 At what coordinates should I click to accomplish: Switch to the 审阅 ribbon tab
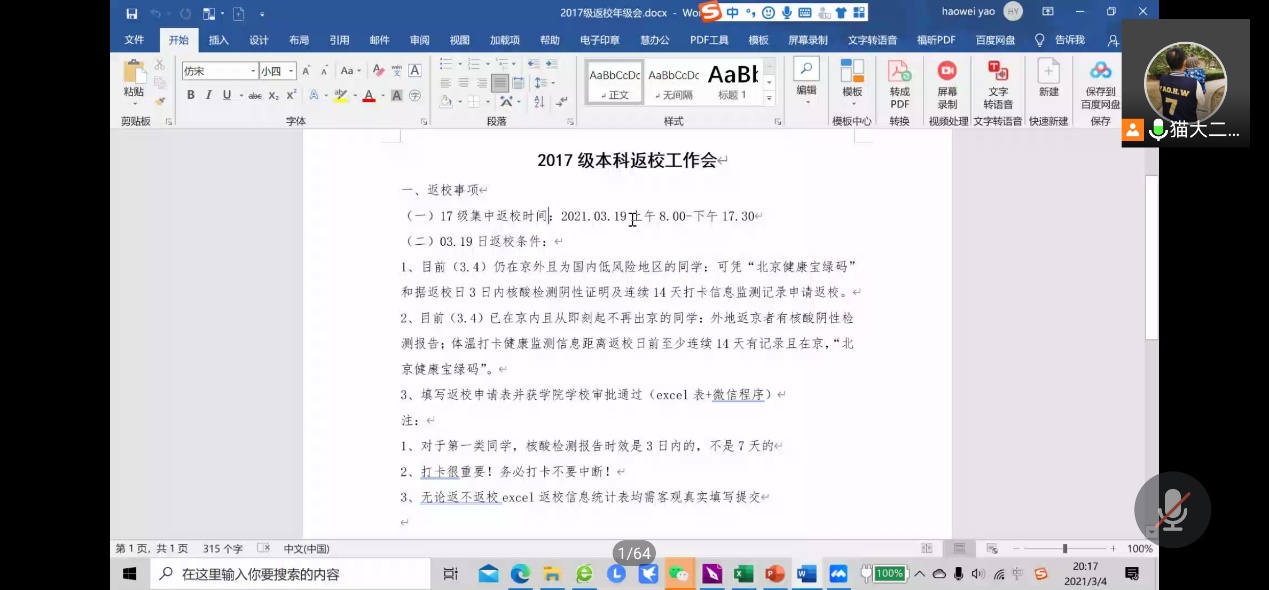pos(419,40)
